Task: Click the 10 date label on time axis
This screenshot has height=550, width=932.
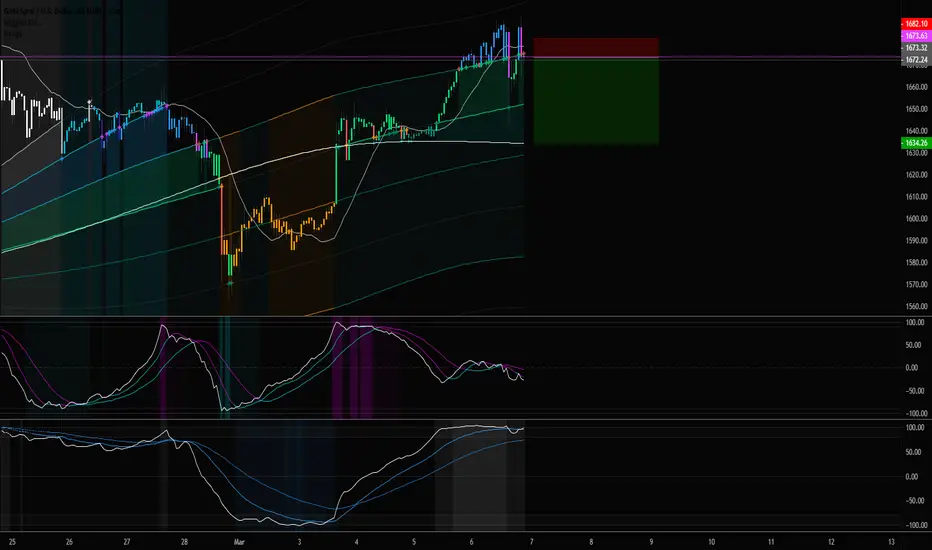Action: click(x=711, y=542)
